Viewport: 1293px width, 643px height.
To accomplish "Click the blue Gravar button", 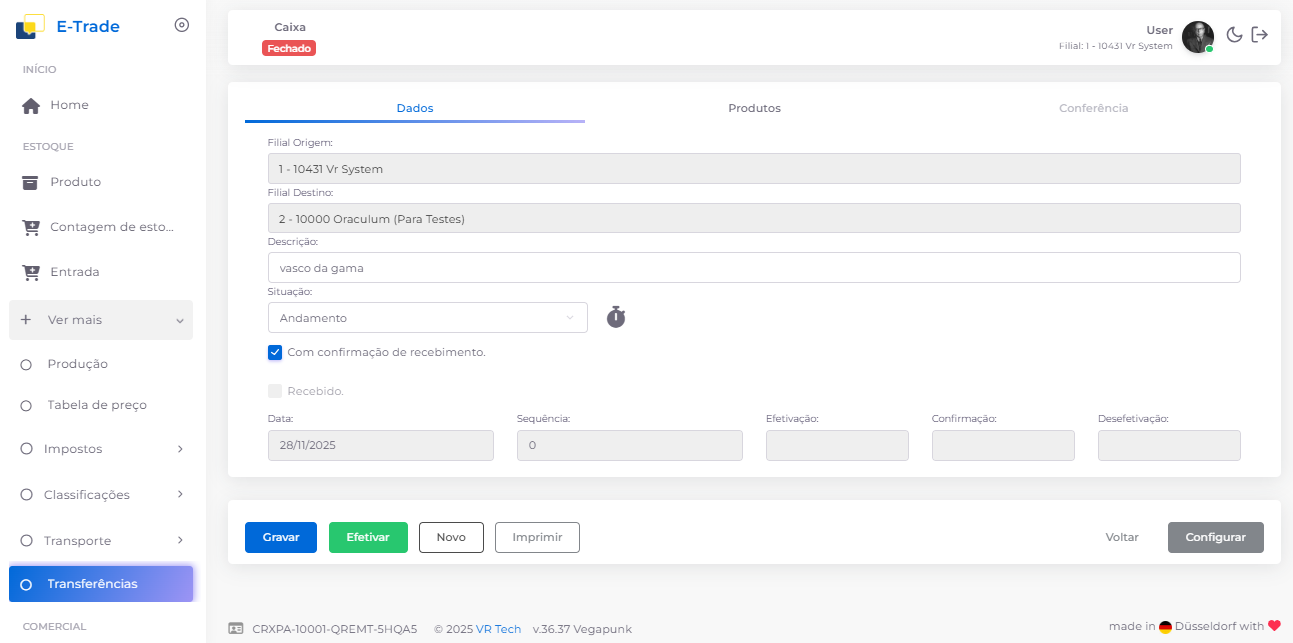I will 281,537.
